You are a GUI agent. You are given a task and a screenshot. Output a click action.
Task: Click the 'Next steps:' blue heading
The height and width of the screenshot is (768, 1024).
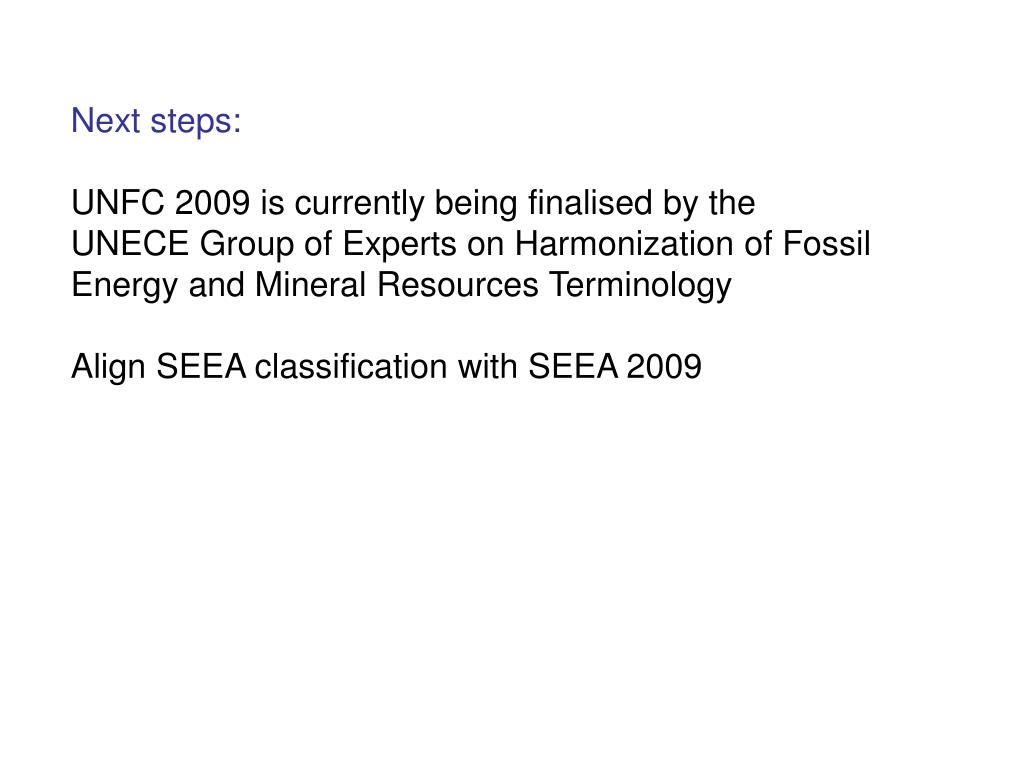click(156, 121)
